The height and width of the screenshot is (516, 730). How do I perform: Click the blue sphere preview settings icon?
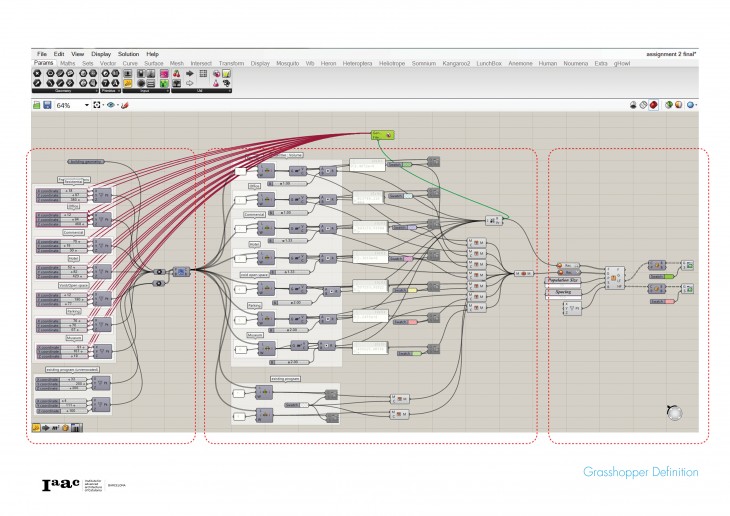tap(690, 105)
